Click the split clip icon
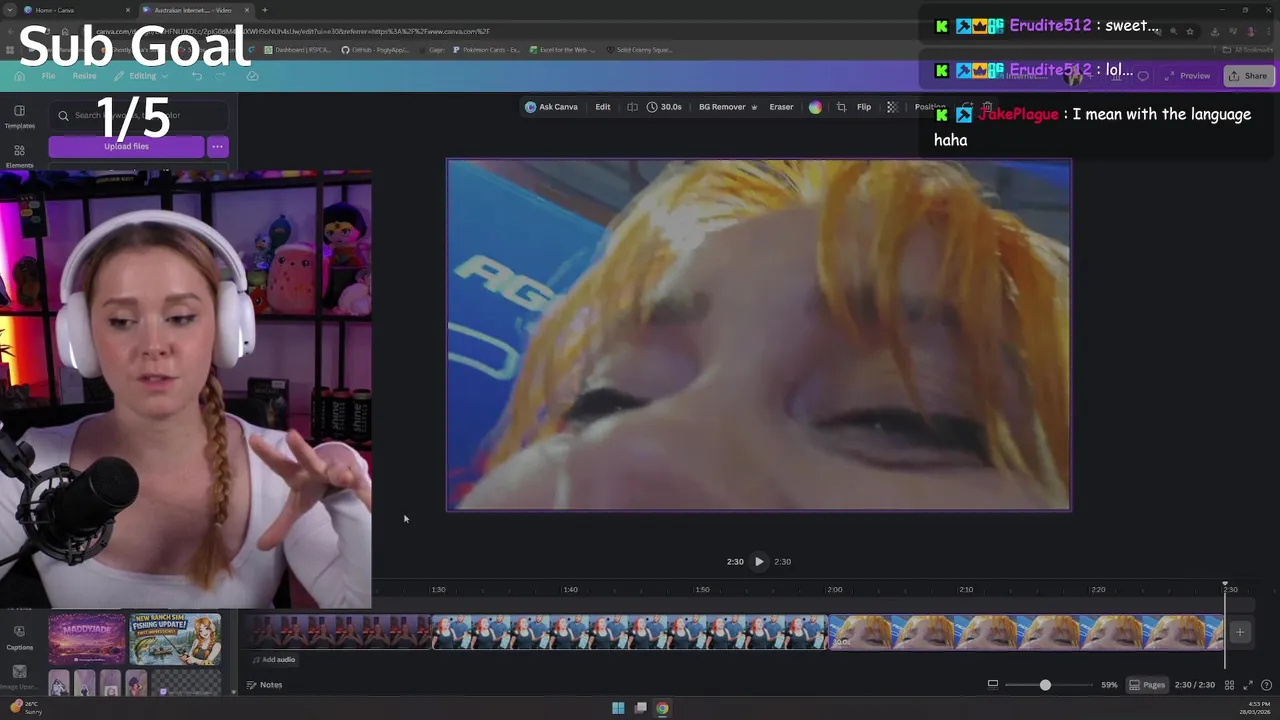Viewport: 1280px width, 720px height. 632,107
